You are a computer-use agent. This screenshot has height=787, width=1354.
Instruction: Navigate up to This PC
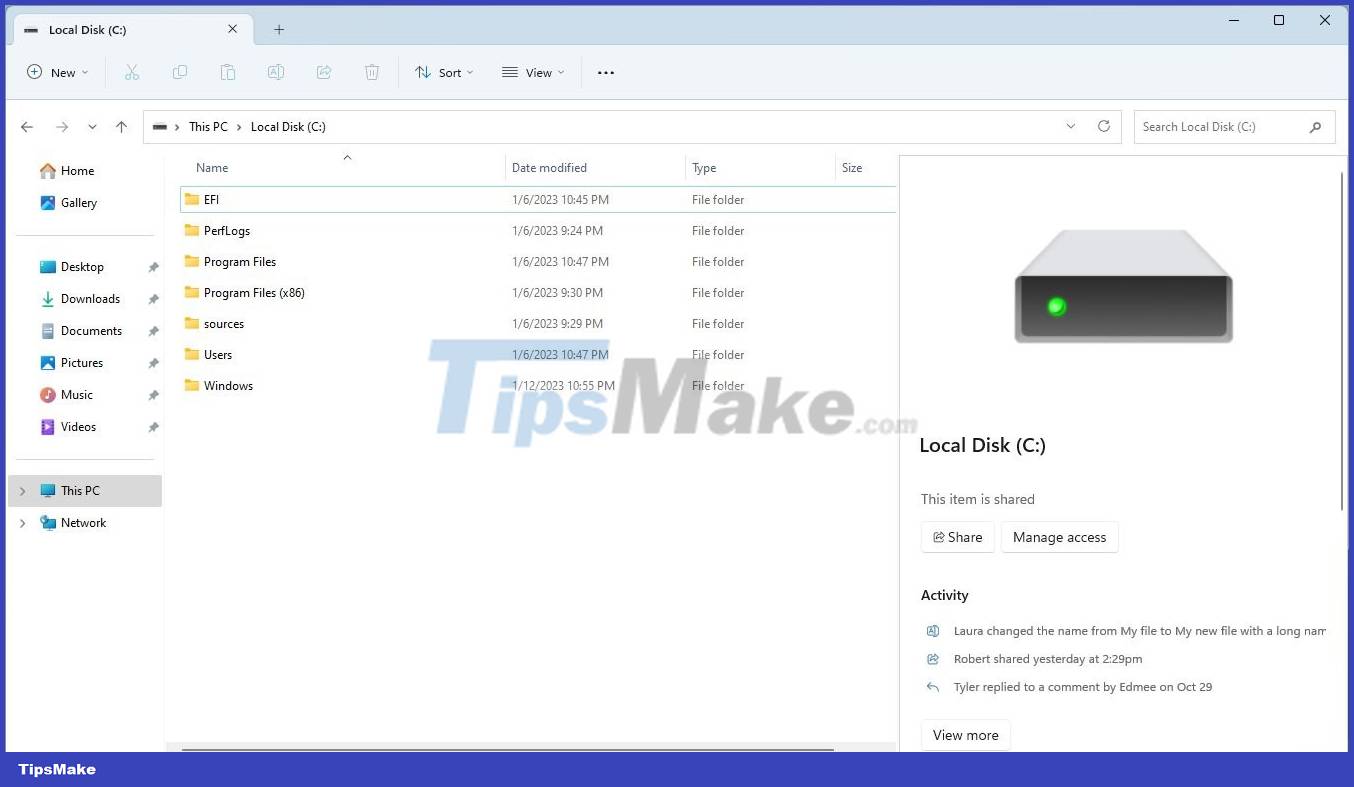[121, 126]
